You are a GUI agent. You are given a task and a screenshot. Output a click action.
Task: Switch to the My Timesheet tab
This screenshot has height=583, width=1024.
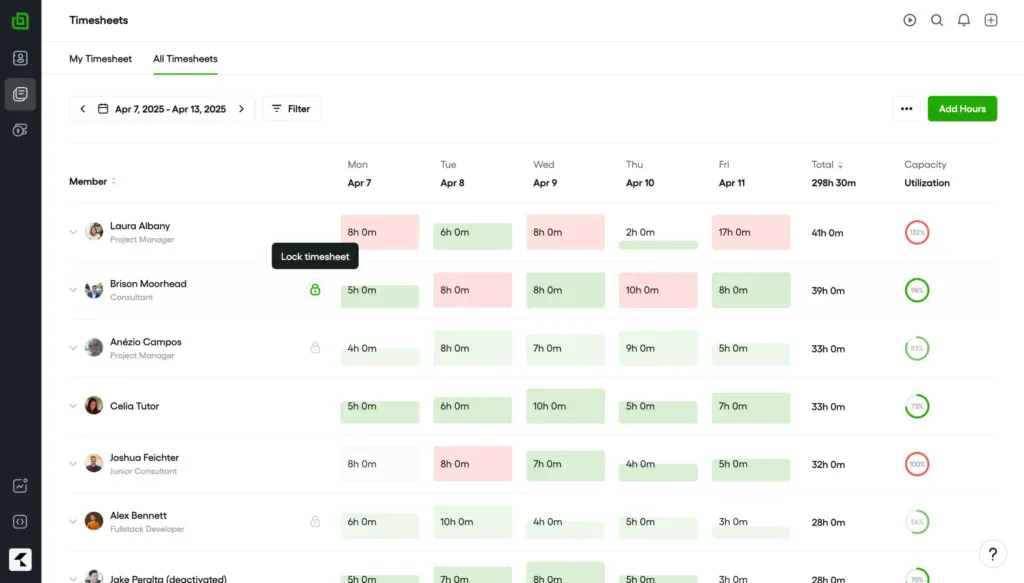100,59
